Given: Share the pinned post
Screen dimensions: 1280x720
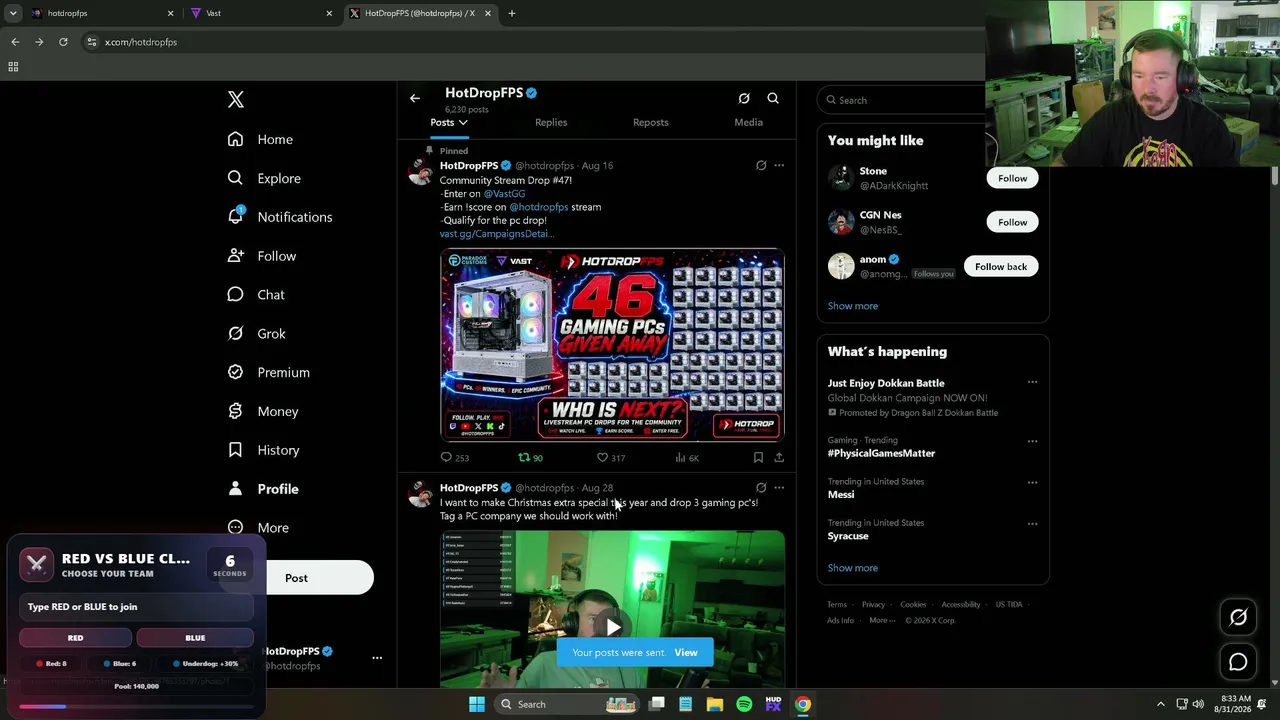Looking at the screenshot, I should [779, 458].
